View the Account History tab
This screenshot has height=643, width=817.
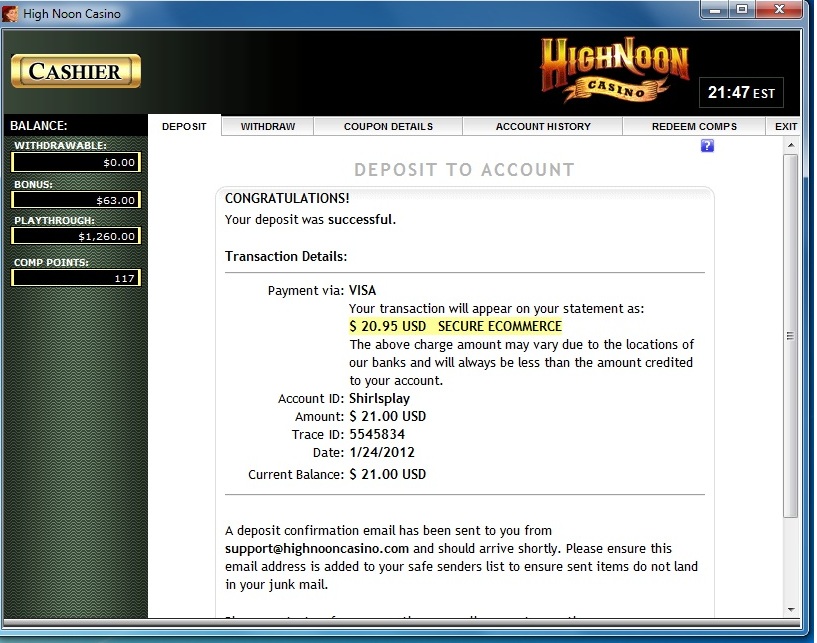pos(543,127)
